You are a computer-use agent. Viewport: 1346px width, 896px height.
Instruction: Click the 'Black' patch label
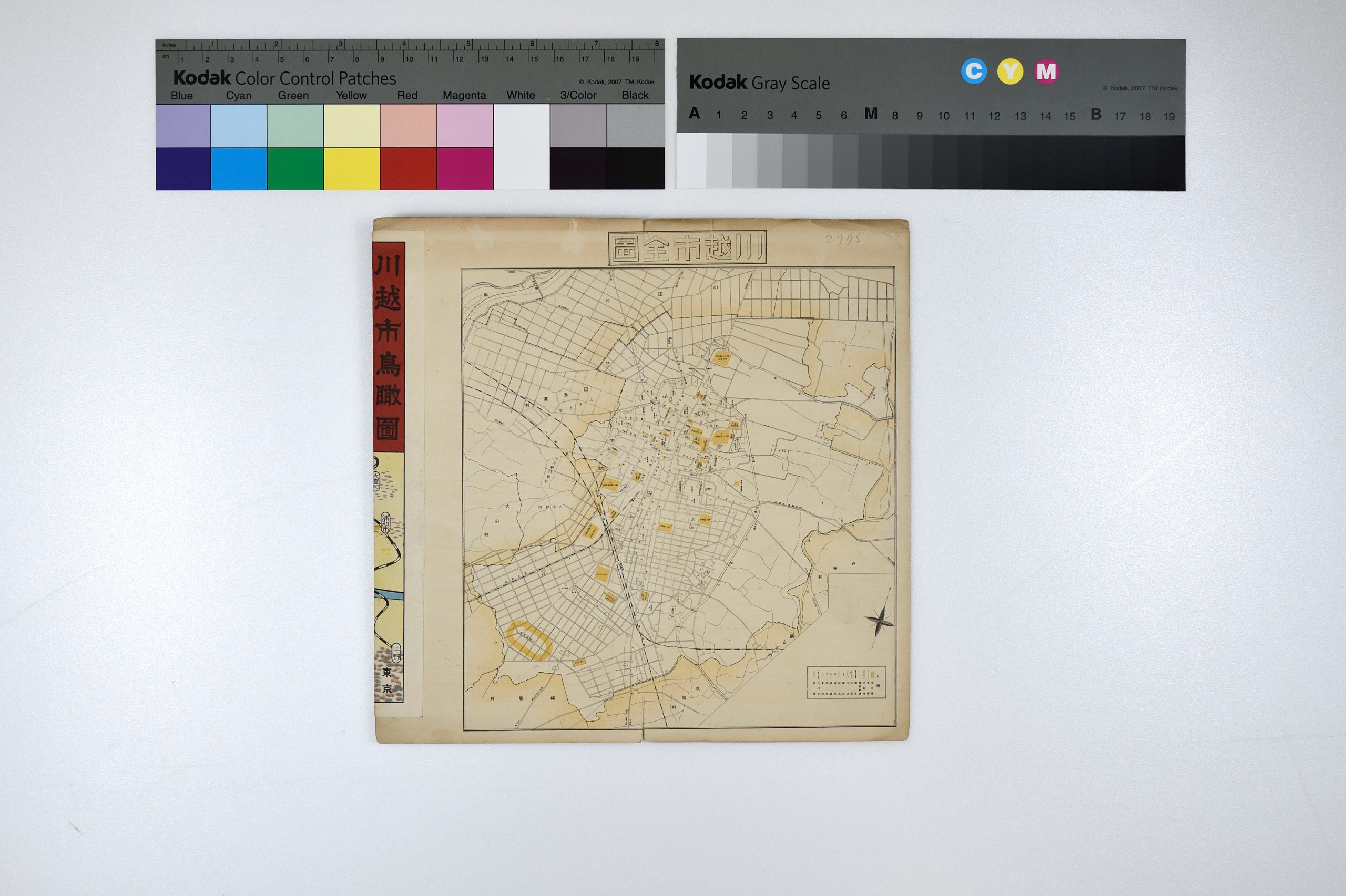click(635, 96)
